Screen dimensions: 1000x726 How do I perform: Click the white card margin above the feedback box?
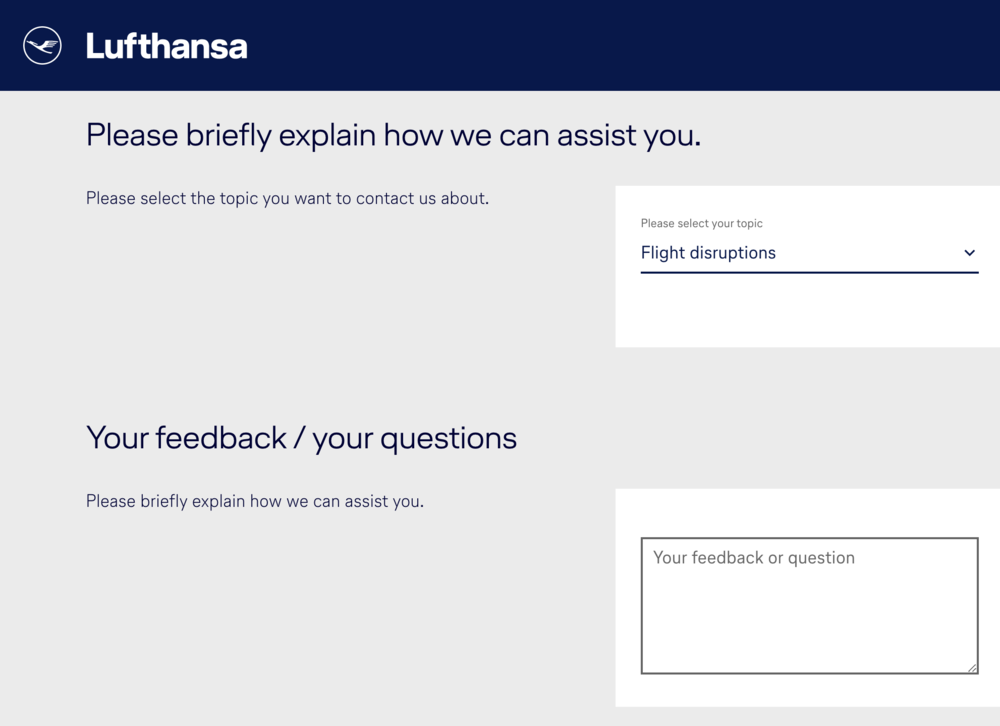pos(808,513)
